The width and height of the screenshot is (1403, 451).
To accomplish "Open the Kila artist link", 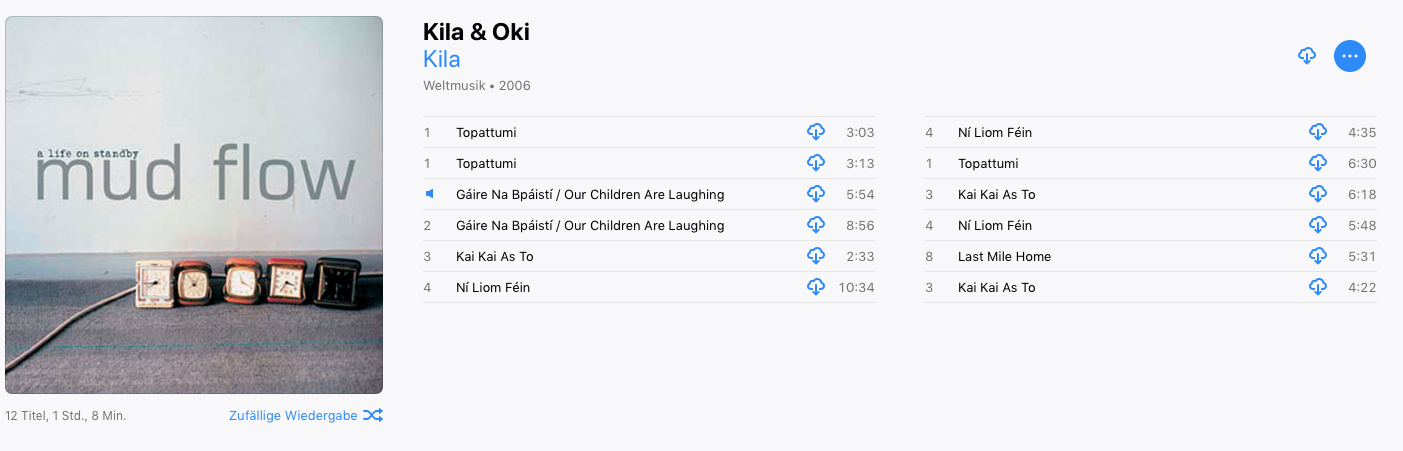I will point(441,59).
